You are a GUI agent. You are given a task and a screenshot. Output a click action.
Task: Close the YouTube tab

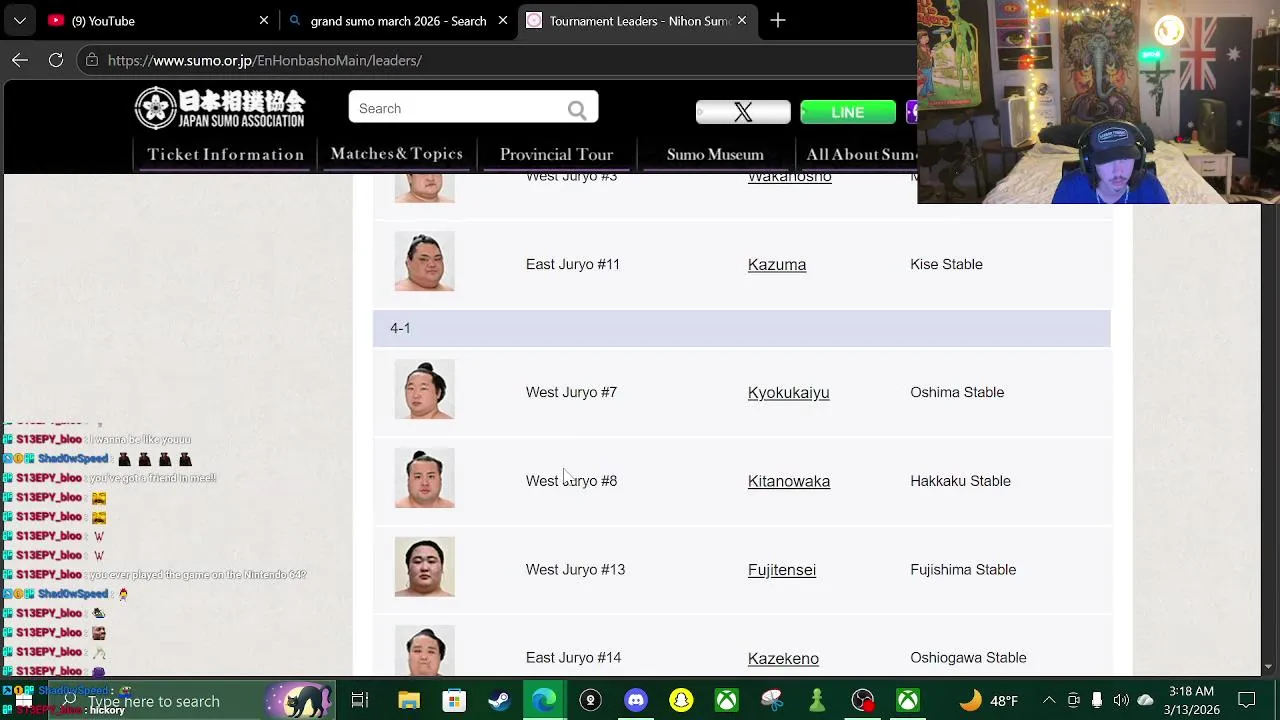tap(264, 20)
